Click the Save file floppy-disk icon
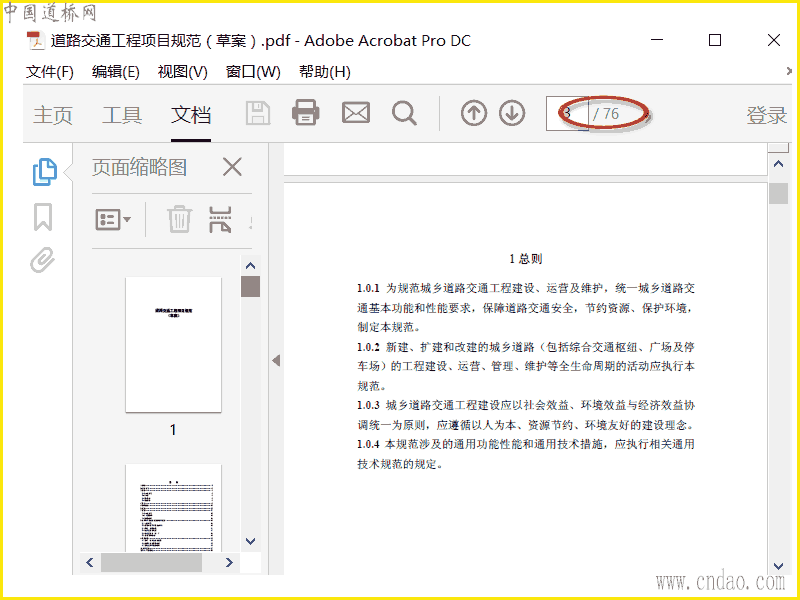 click(258, 113)
